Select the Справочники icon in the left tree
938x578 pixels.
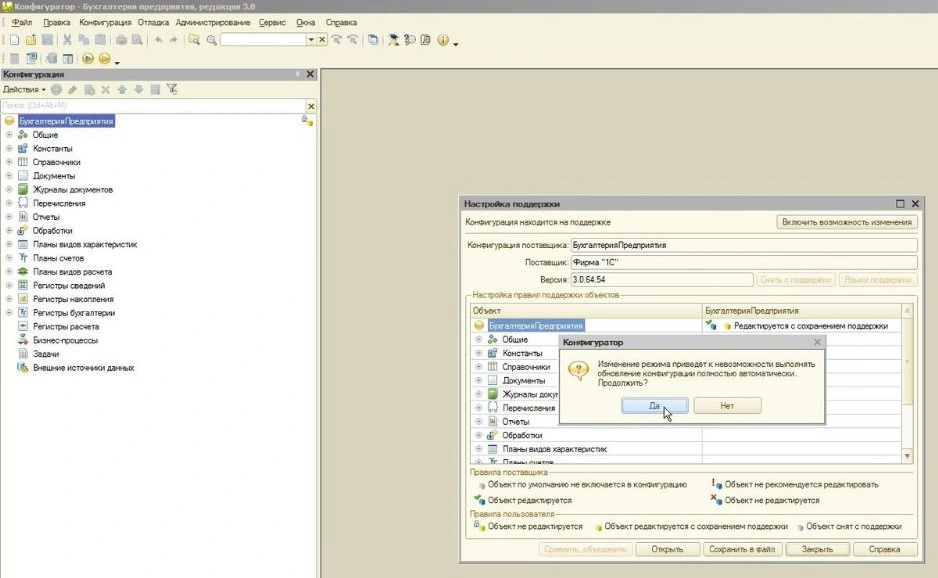(23, 162)
